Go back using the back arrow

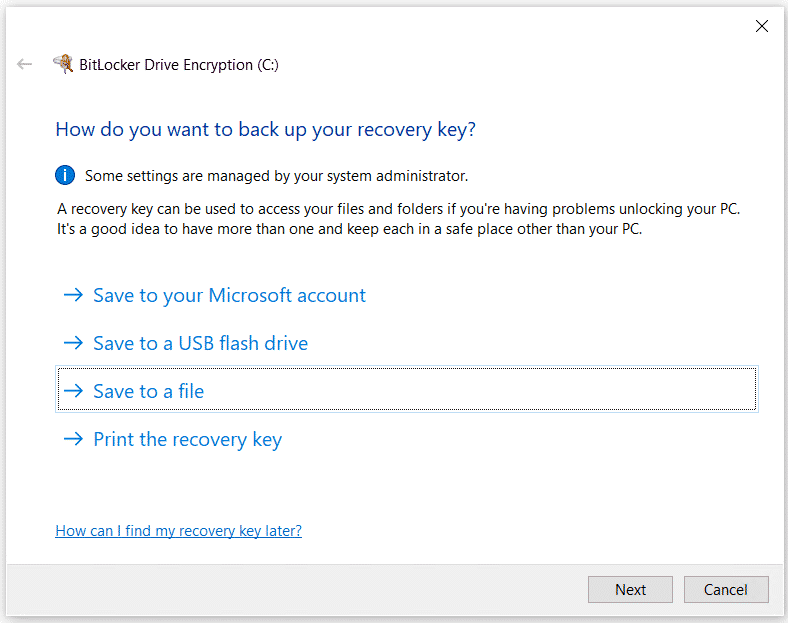point(24,64)
